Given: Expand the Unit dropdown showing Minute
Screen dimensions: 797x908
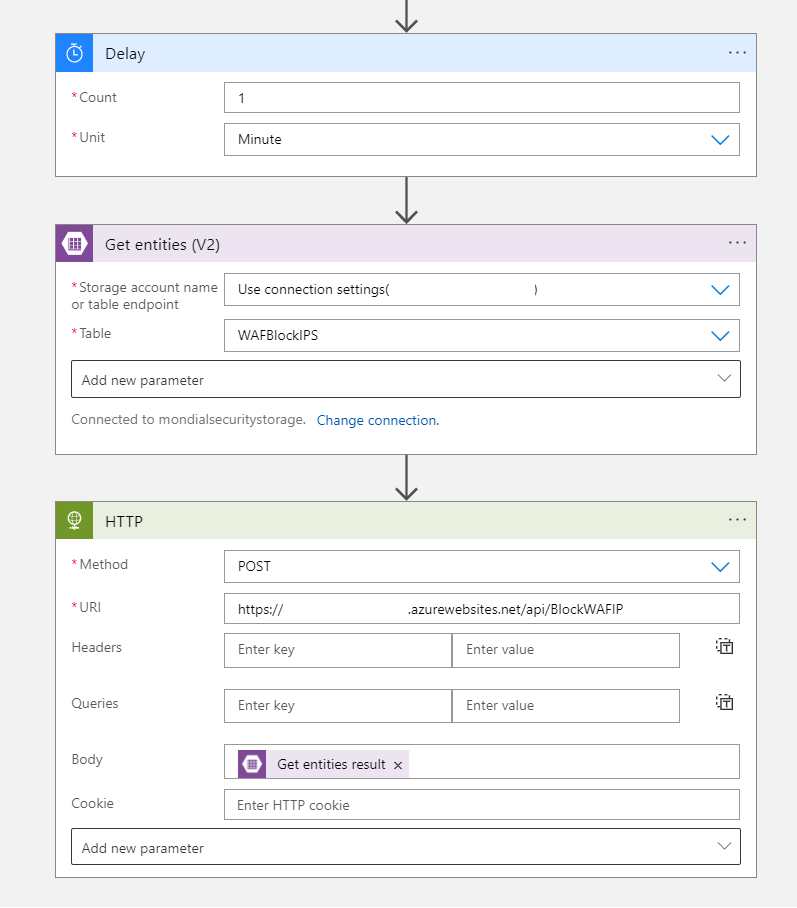Looking at the screenshot, I should 720,140.
